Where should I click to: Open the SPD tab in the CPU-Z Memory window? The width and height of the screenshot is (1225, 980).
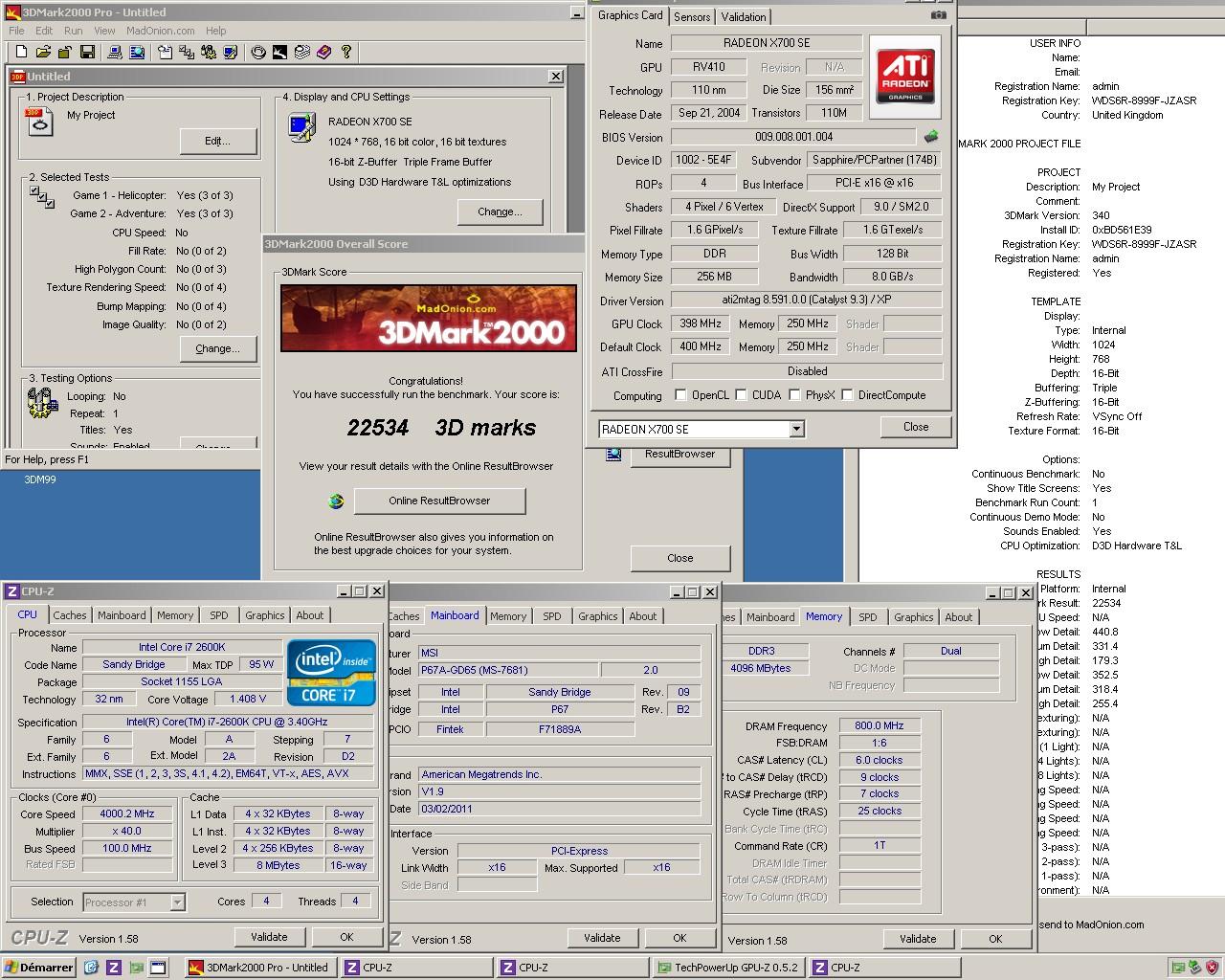(x=867, y=617)
